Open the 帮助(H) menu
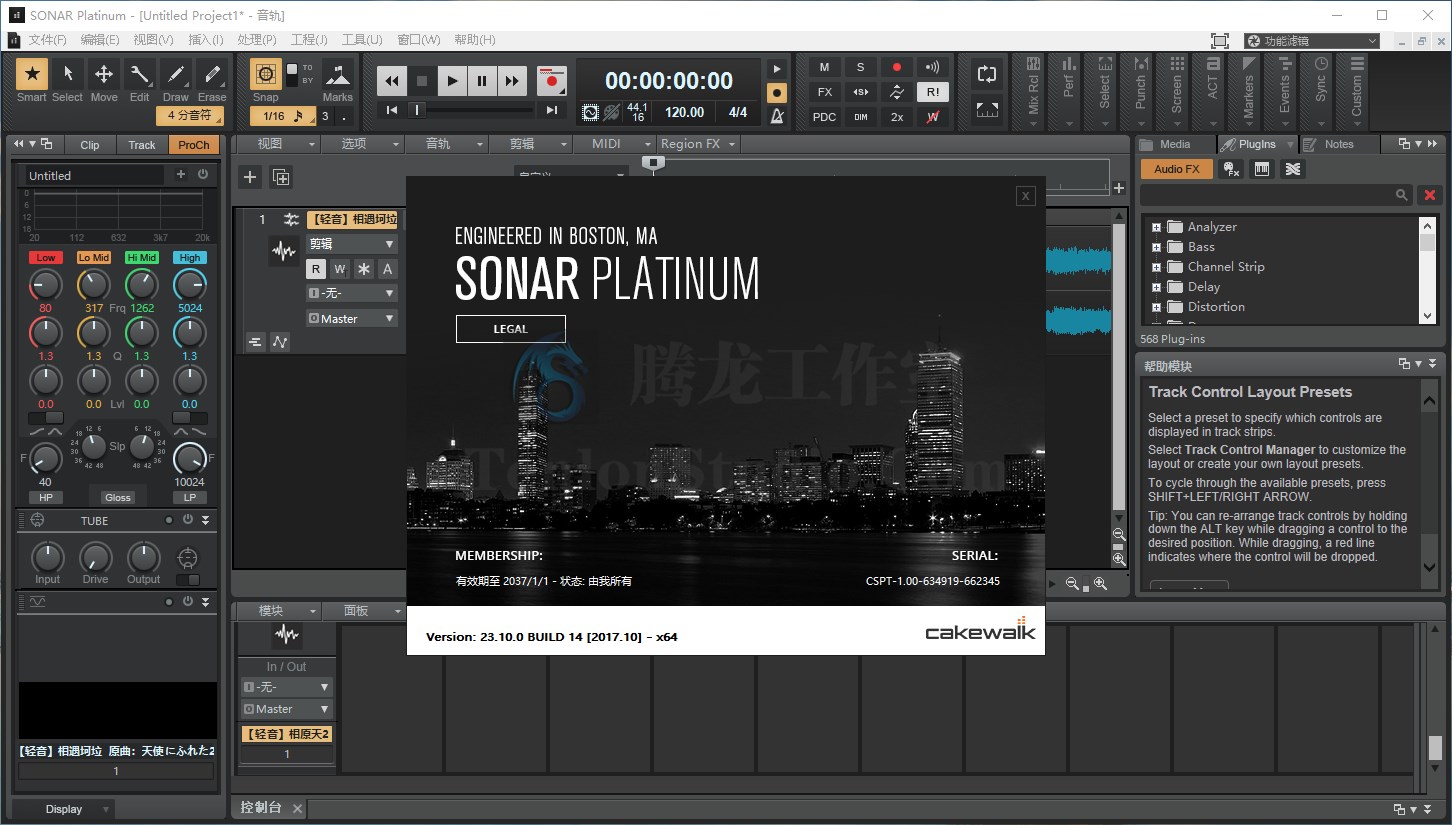This screenshot has height=825, width=1452. tap(475, 40)
